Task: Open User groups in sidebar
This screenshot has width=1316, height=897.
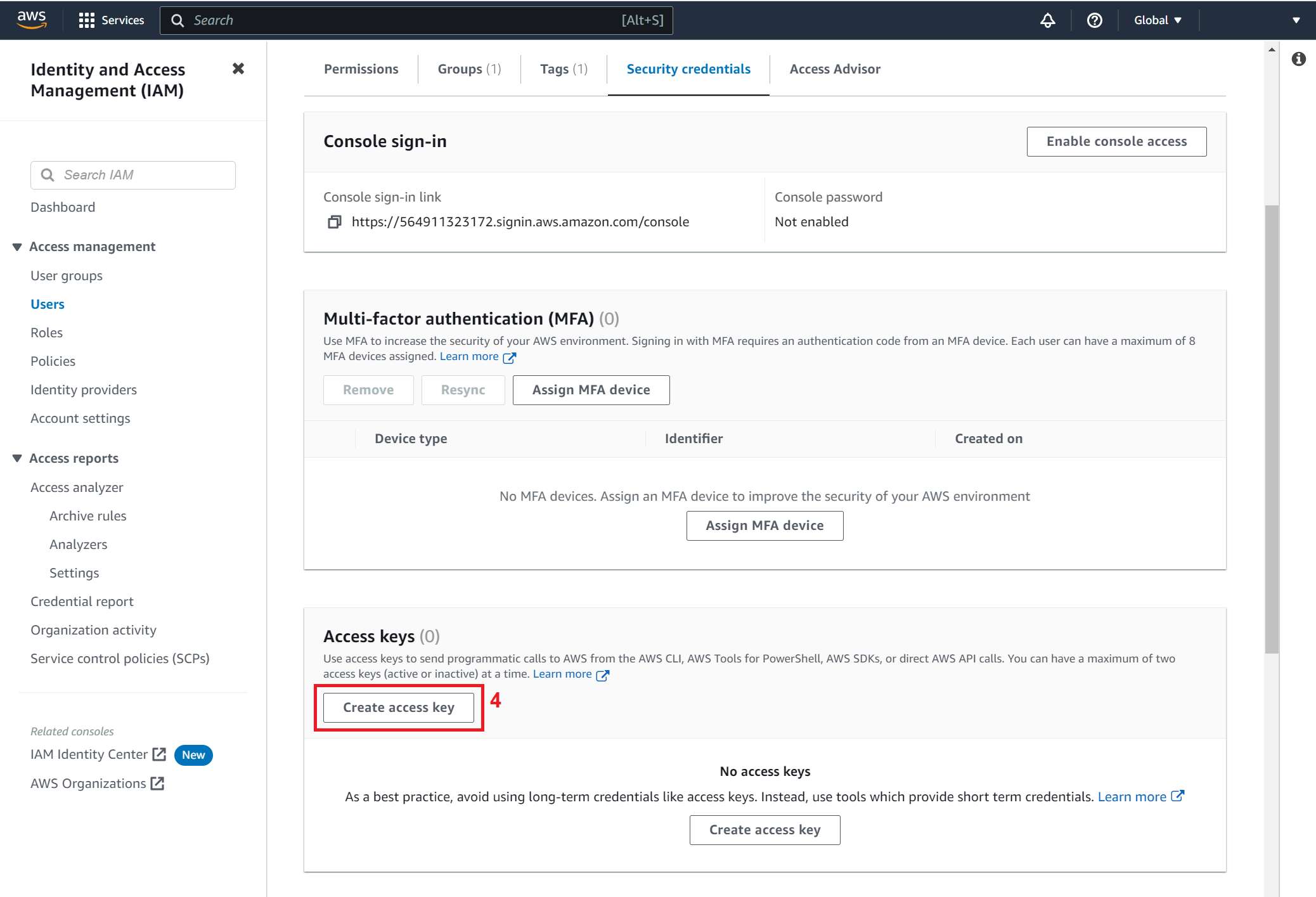Action: [67, 276]
